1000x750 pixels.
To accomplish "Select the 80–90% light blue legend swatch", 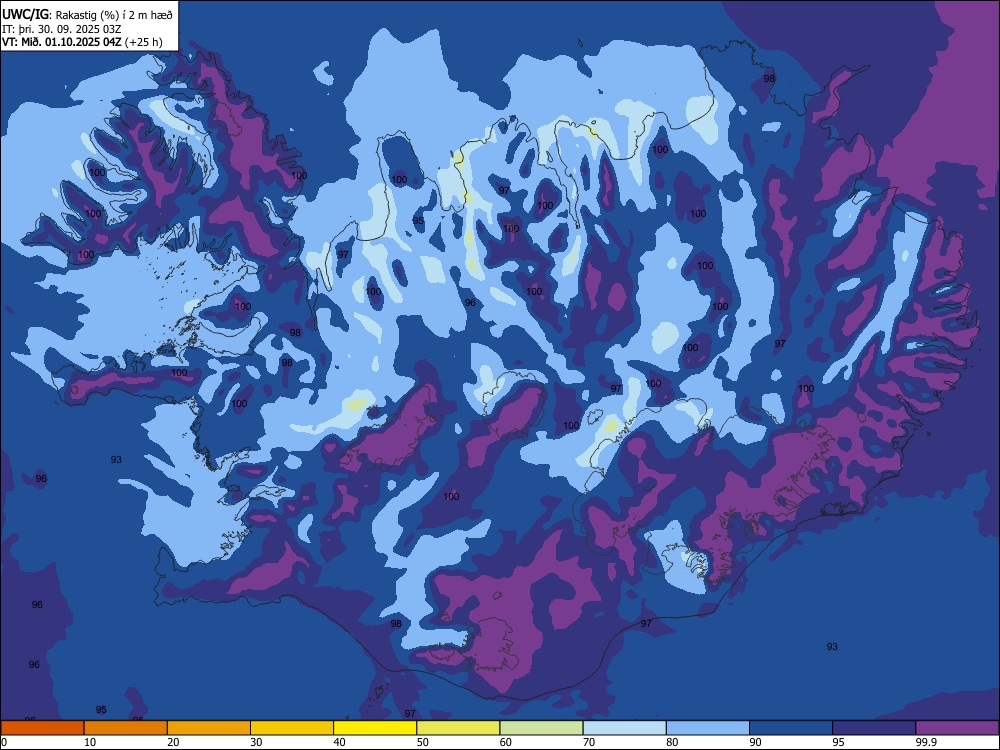I will (x=708, y=728).
